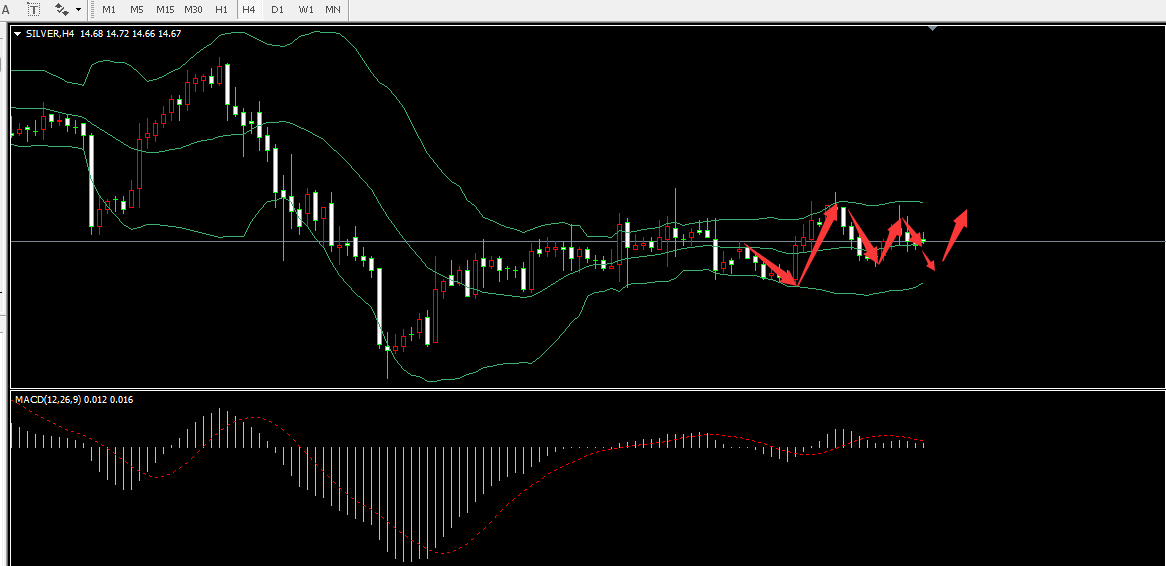Click the chart shift marker triangle
The height and width of the screenshot is (566, 1166).
932,29
